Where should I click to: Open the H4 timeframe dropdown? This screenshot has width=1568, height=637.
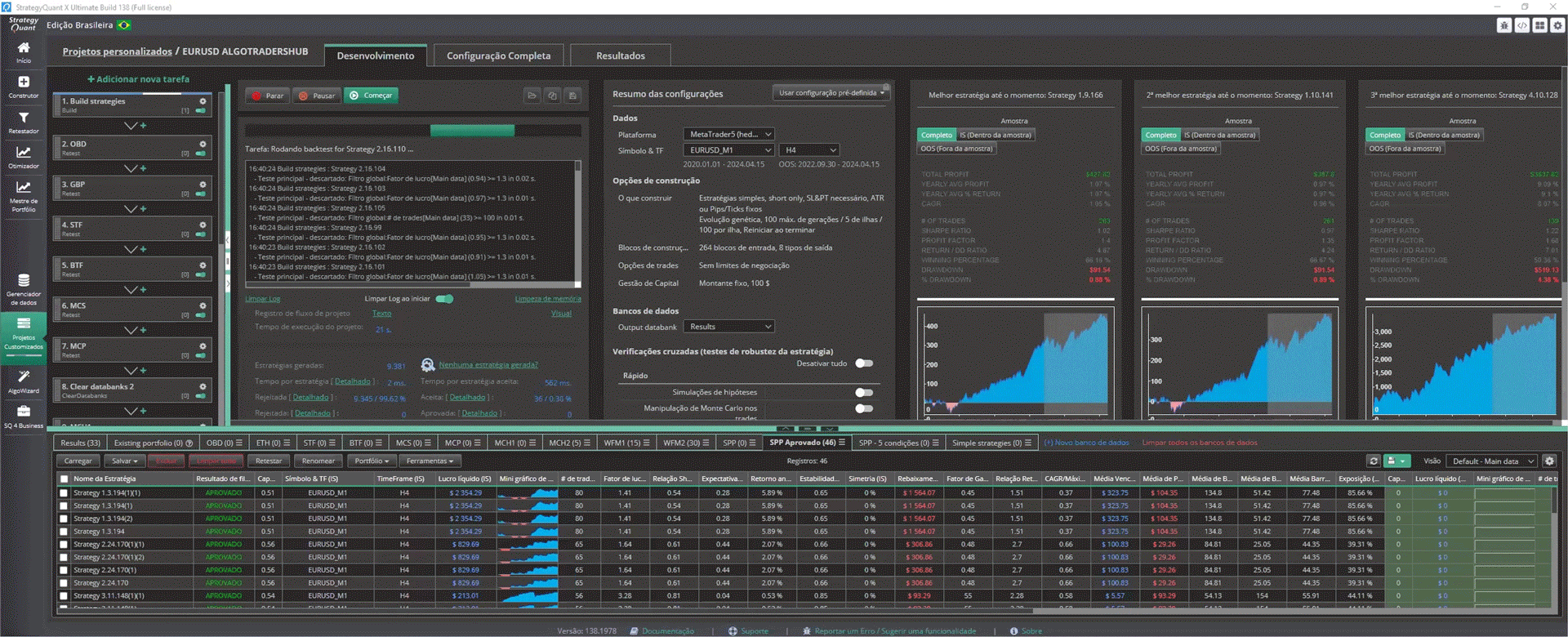point(809,150)
